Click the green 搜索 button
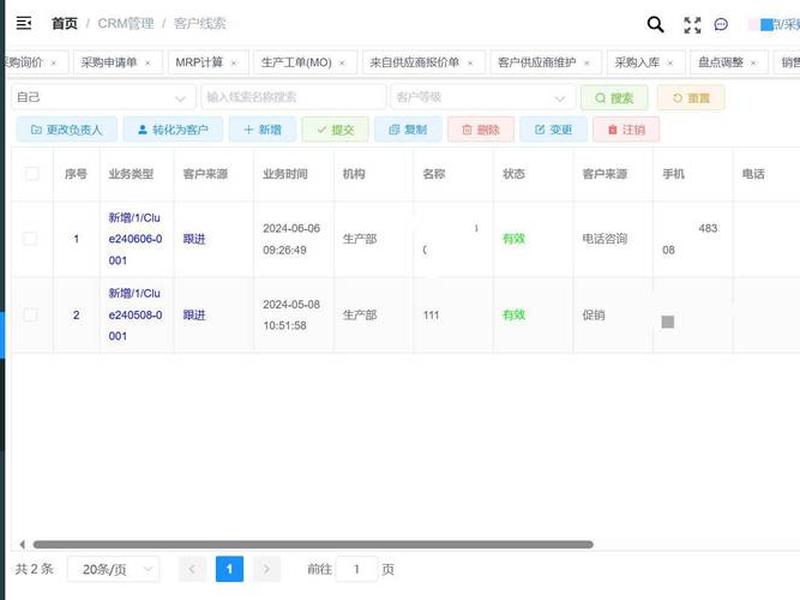This screenshot has width=800, height=600. pyautogui.click(x=614, y=98)
